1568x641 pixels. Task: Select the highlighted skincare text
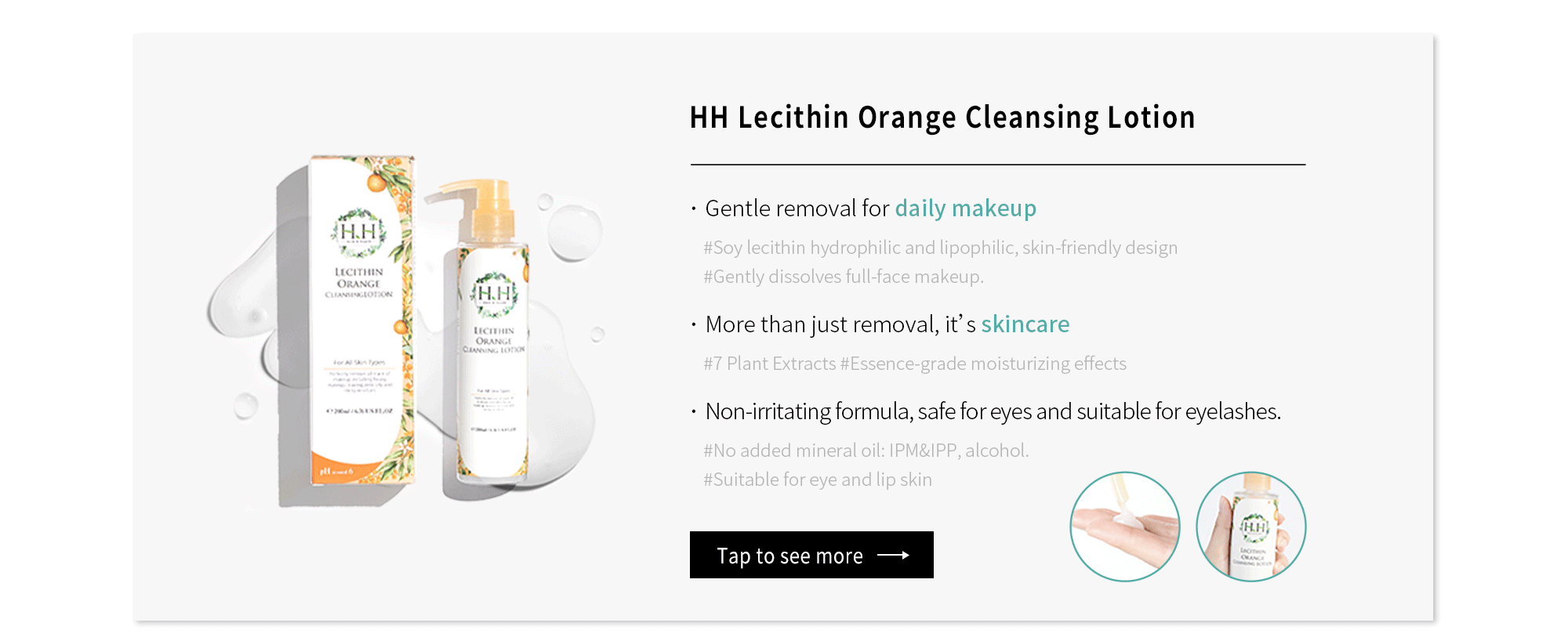coord(1025,324)
